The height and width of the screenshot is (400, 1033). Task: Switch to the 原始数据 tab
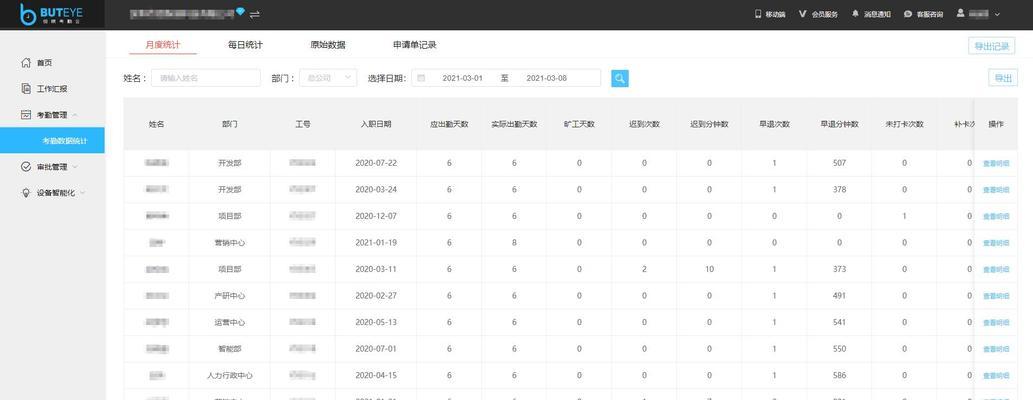click(327, 45)
